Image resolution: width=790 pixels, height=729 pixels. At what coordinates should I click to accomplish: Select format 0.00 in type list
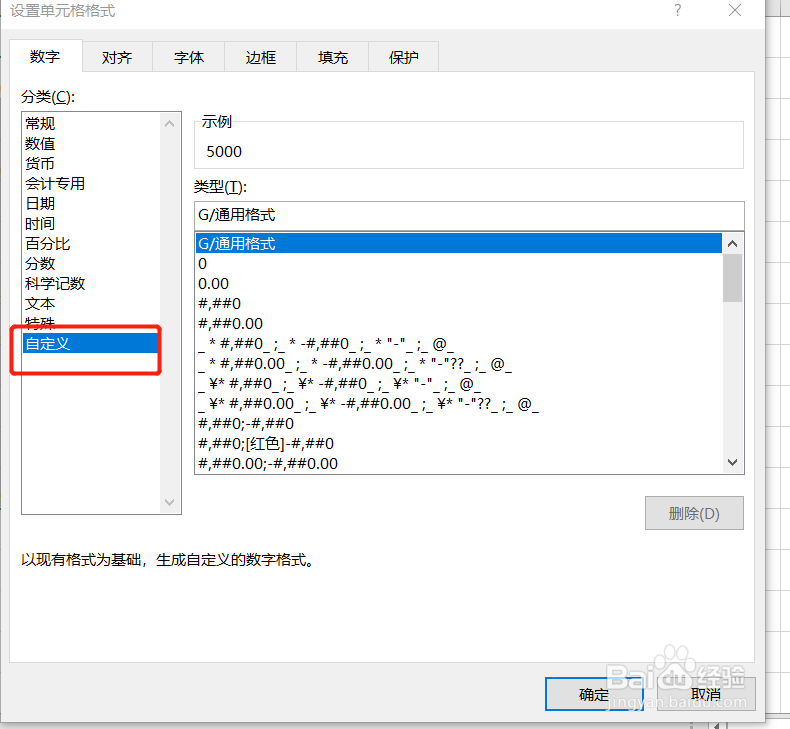point(458,284)
